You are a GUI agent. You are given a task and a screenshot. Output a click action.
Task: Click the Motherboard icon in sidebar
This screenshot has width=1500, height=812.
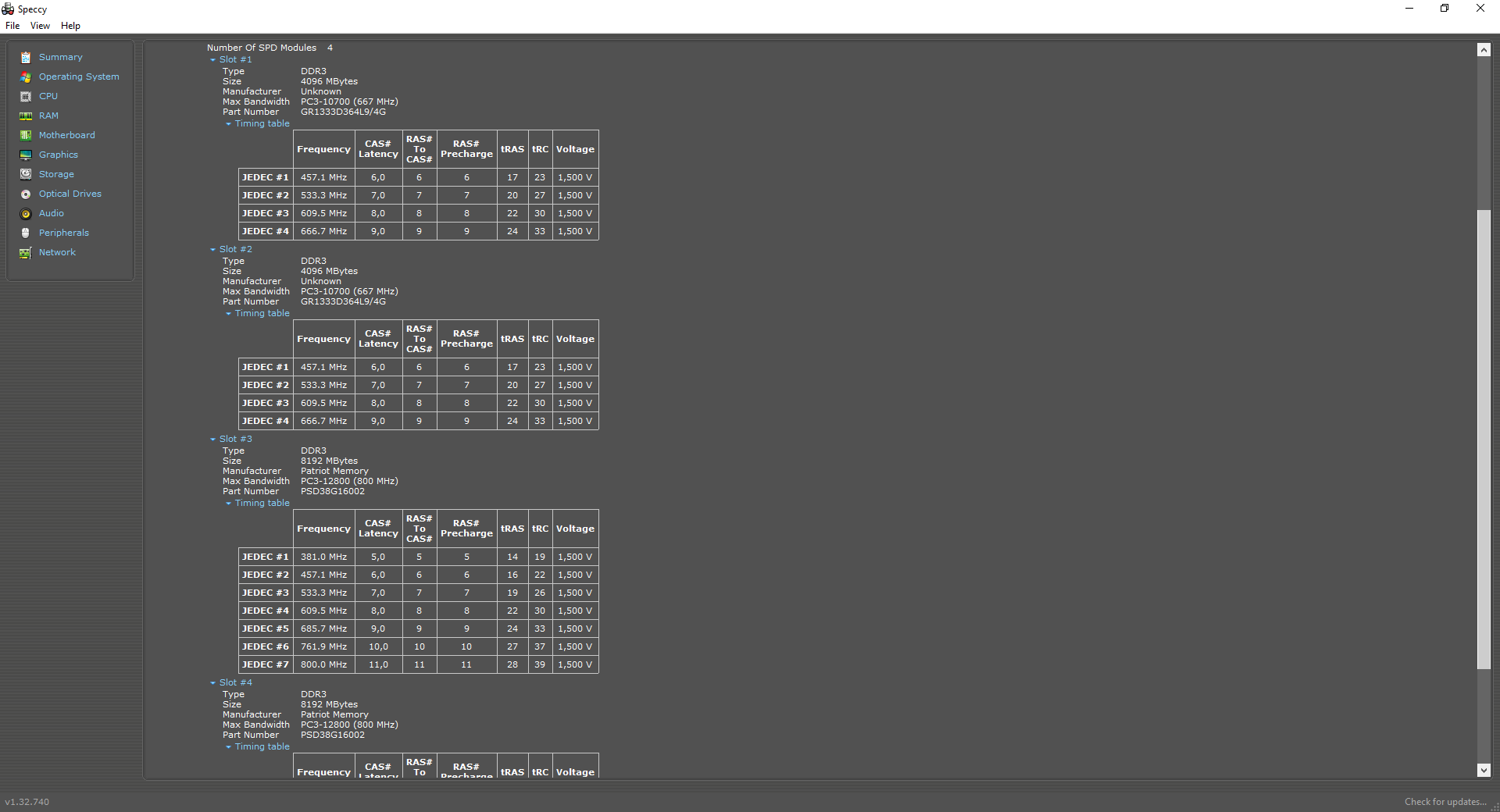click(26, 135)
